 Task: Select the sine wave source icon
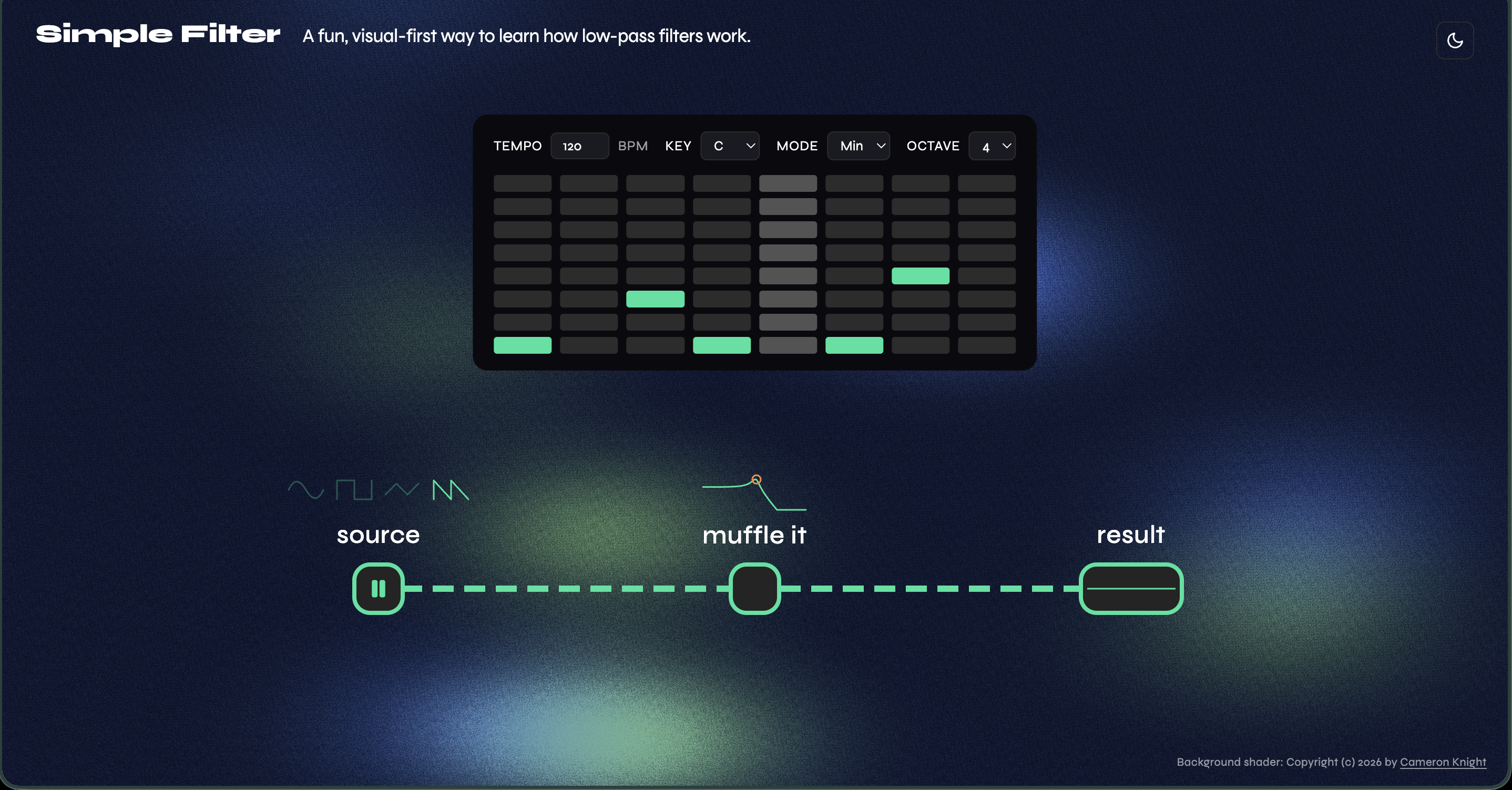[306, 489]
